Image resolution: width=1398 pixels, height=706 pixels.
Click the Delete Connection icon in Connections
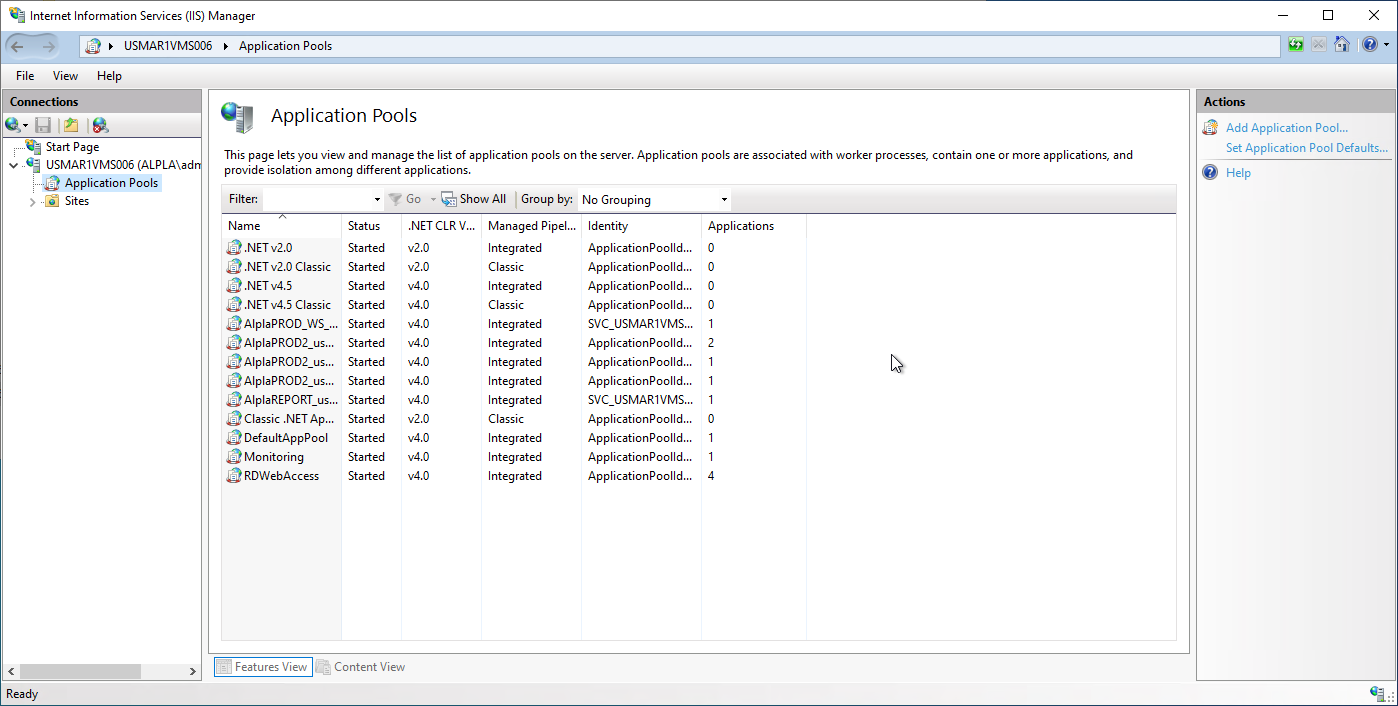[x=100, y=125]
